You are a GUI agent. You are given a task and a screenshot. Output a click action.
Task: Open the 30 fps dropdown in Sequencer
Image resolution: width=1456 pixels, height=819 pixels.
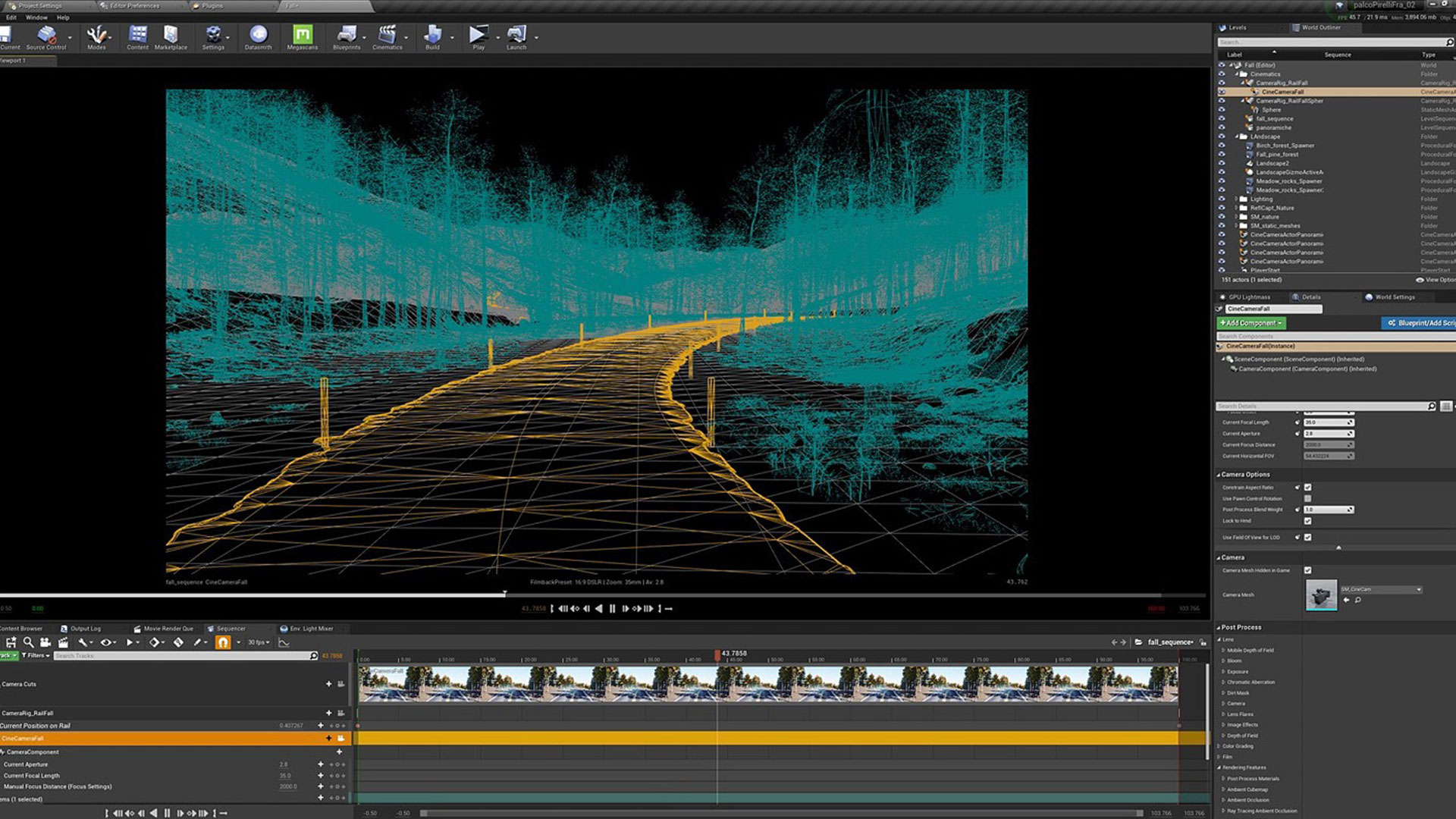coord(259,642)
